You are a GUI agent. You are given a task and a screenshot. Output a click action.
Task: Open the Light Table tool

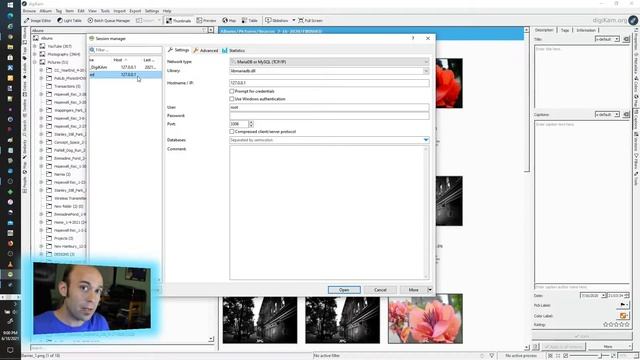(x=69, y=20)
